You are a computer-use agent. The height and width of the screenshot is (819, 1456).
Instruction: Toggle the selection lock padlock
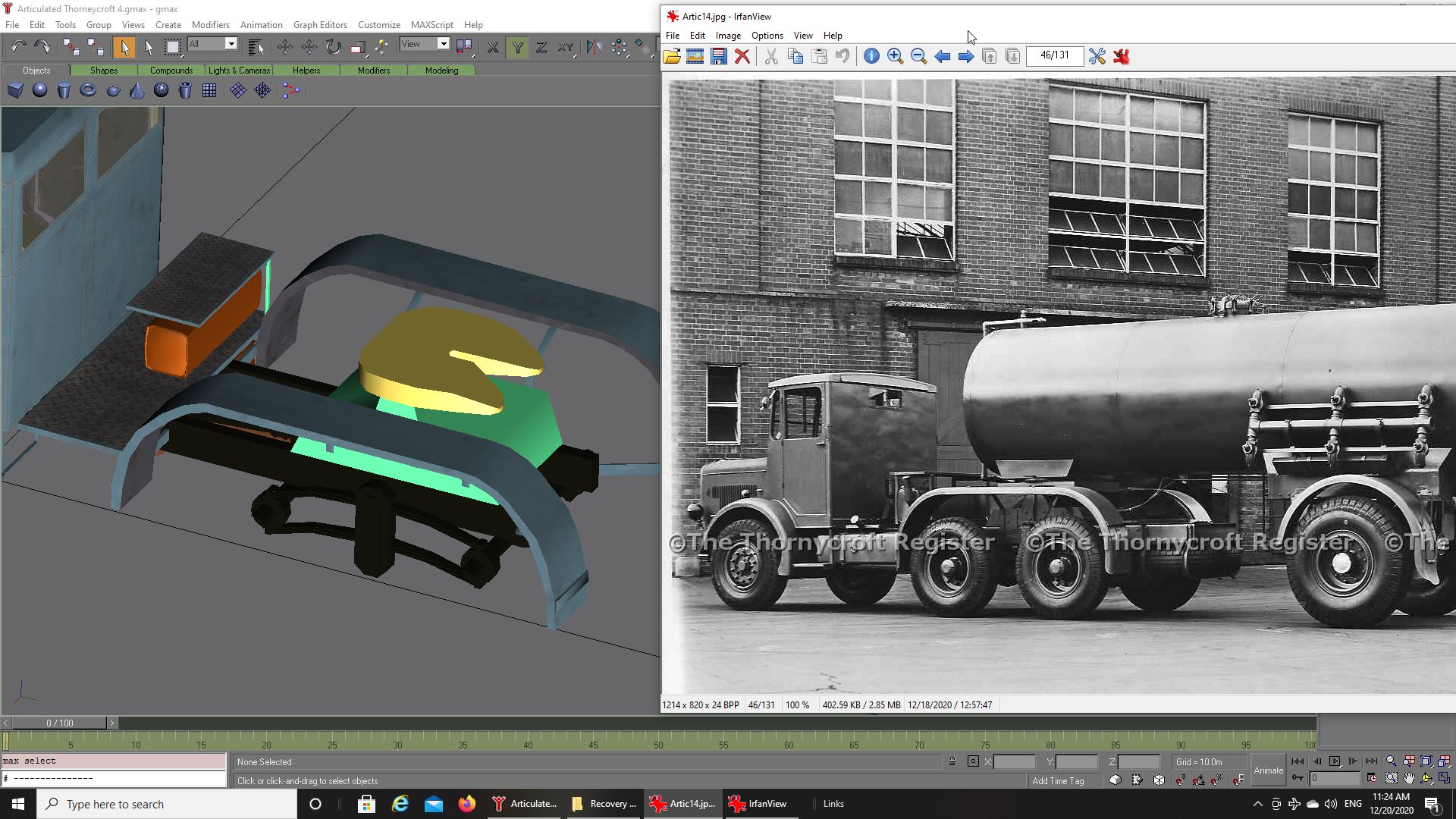pos(952,761)
